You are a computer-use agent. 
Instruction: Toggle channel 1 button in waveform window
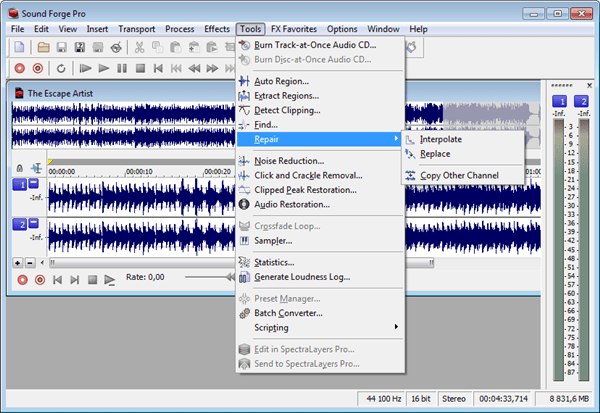(x=19, y=185)
